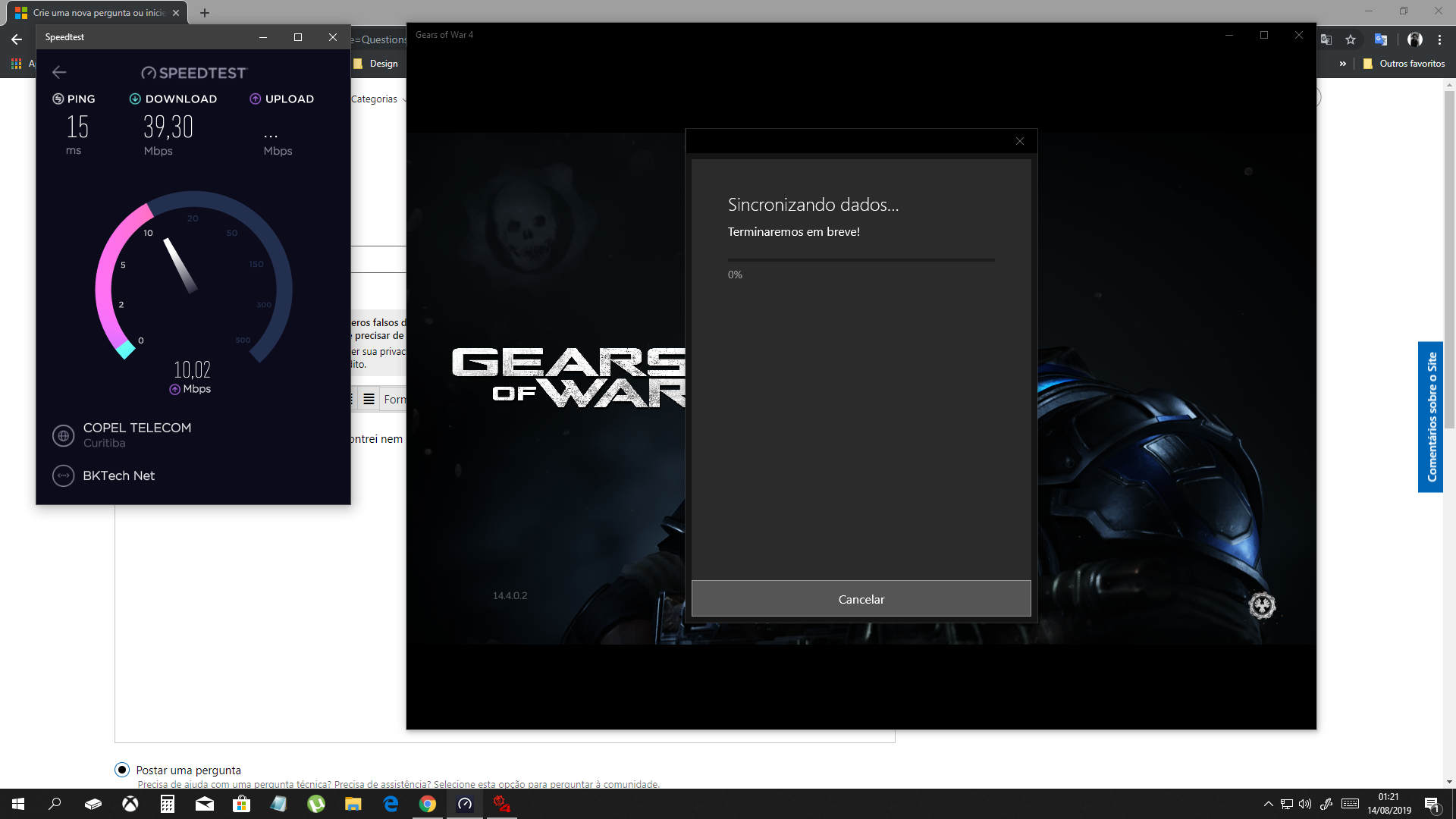
Task: Close the Sincronizando dados dialog
Action: (1020, 141)
